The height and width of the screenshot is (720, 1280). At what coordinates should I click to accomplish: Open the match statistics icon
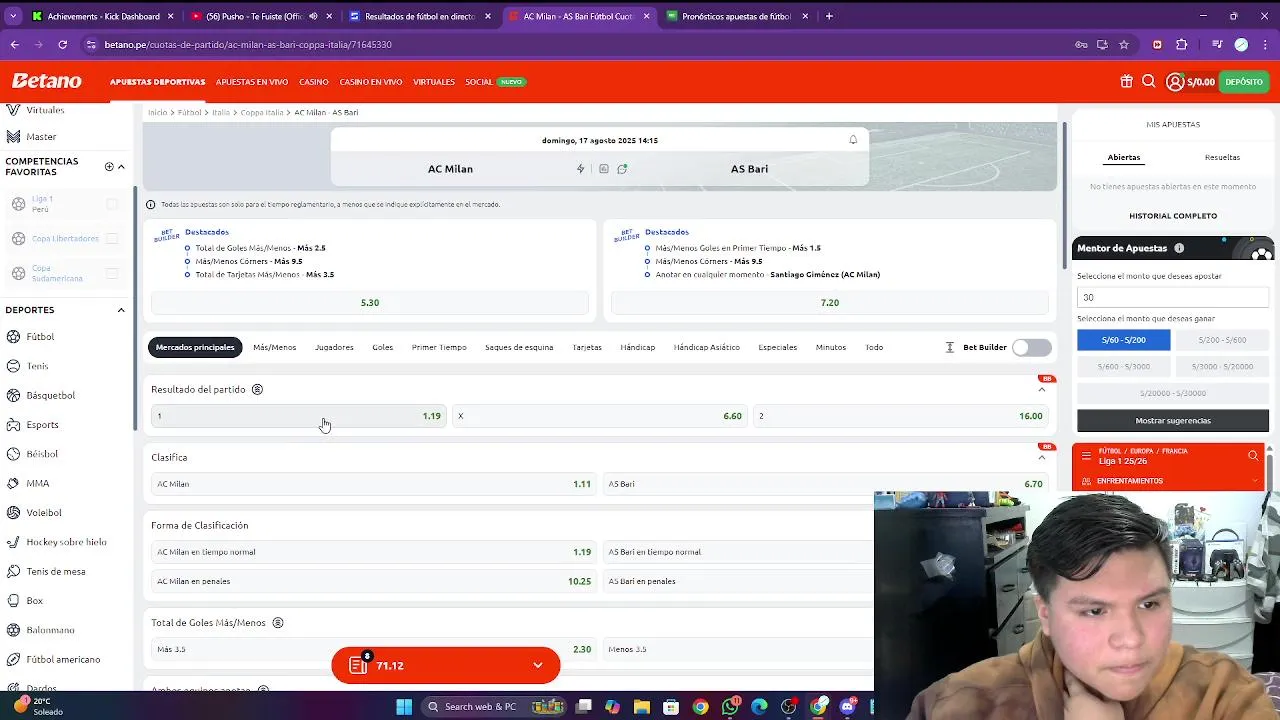pyautogui.click(x=604, y=169)
